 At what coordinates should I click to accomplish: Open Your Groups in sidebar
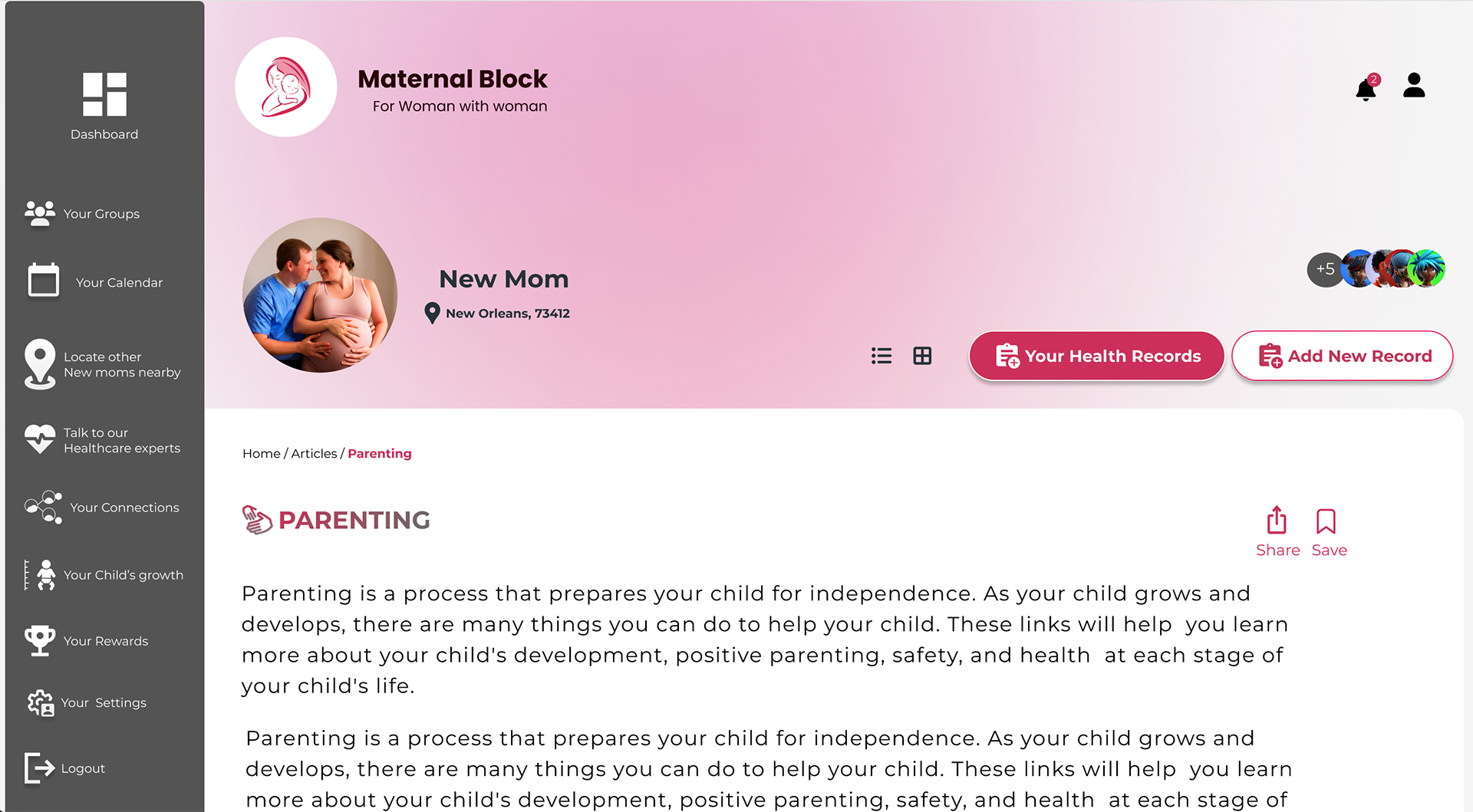(x=83, y=214)
